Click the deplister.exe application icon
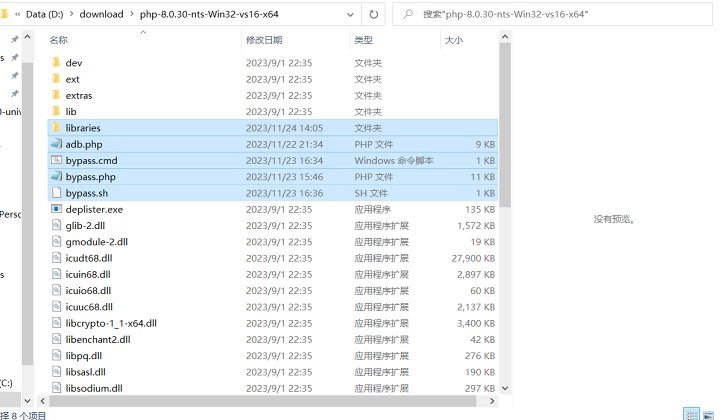This screenshot has width=720, height=420. 56,209
